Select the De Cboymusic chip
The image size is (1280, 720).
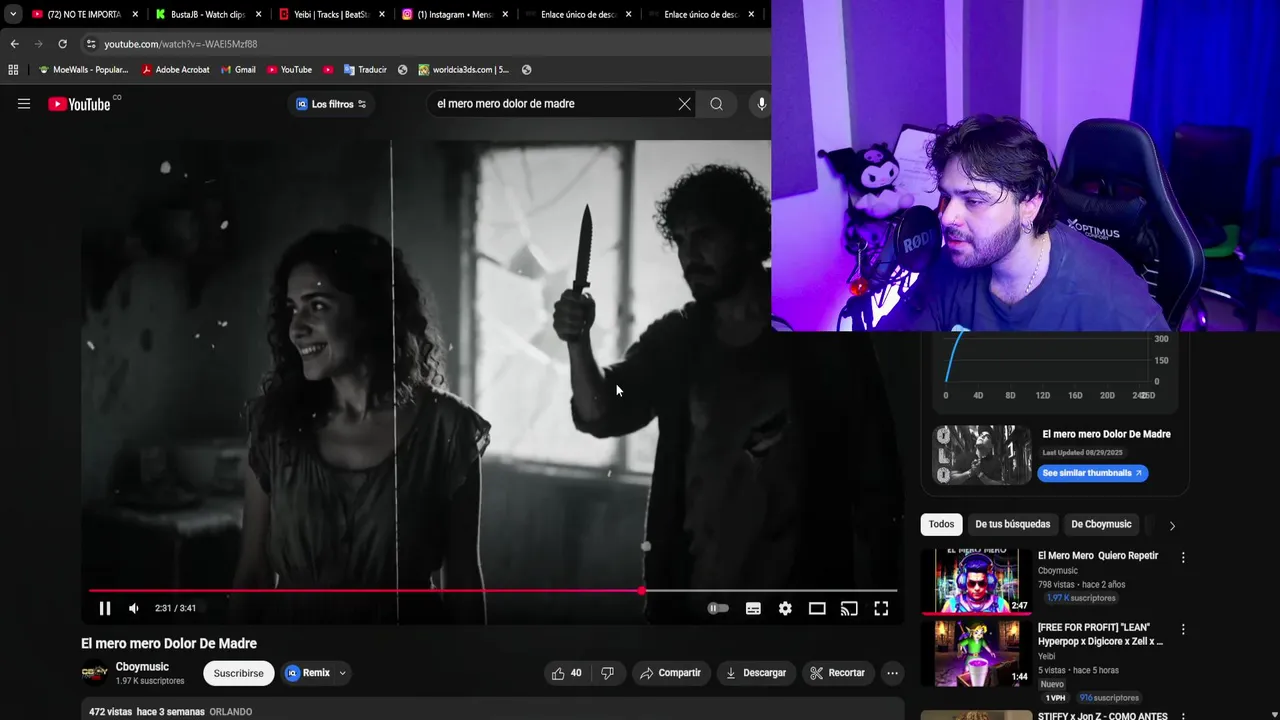click(x=1101, y=524)
